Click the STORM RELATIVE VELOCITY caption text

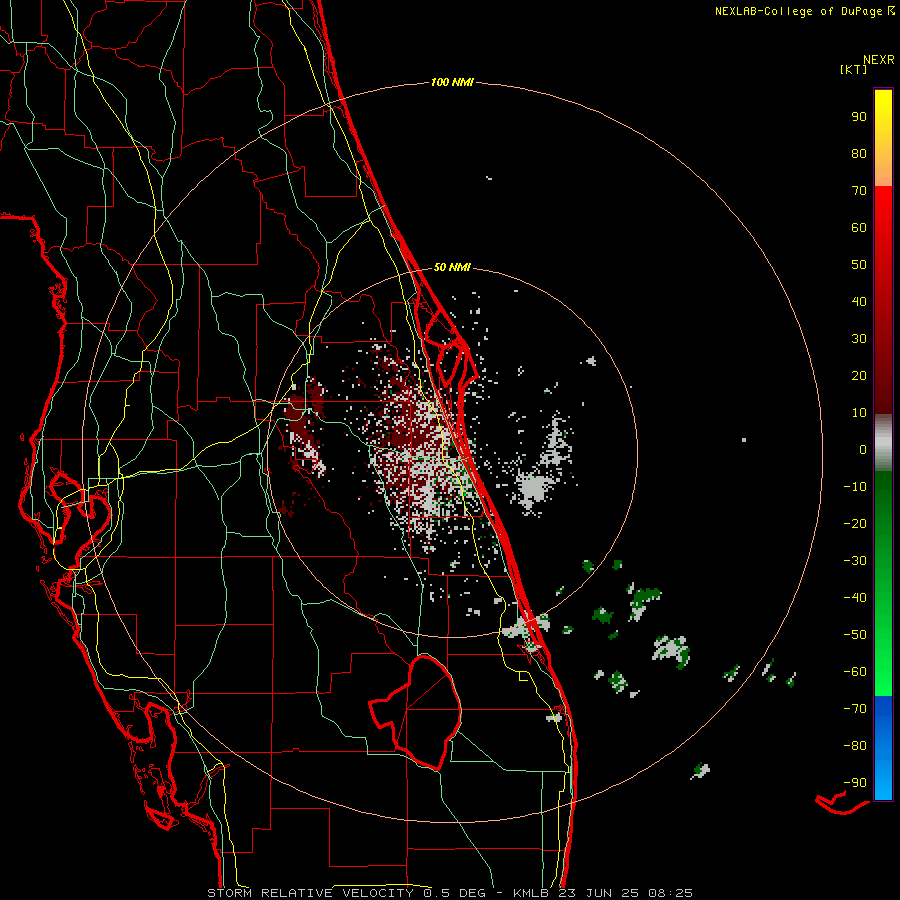click(x=310, y=893)
